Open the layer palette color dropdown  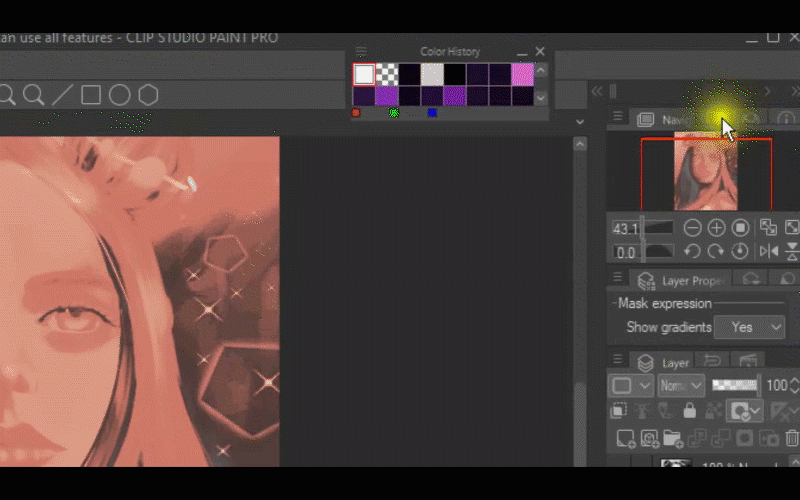click(x=630, y=386)
